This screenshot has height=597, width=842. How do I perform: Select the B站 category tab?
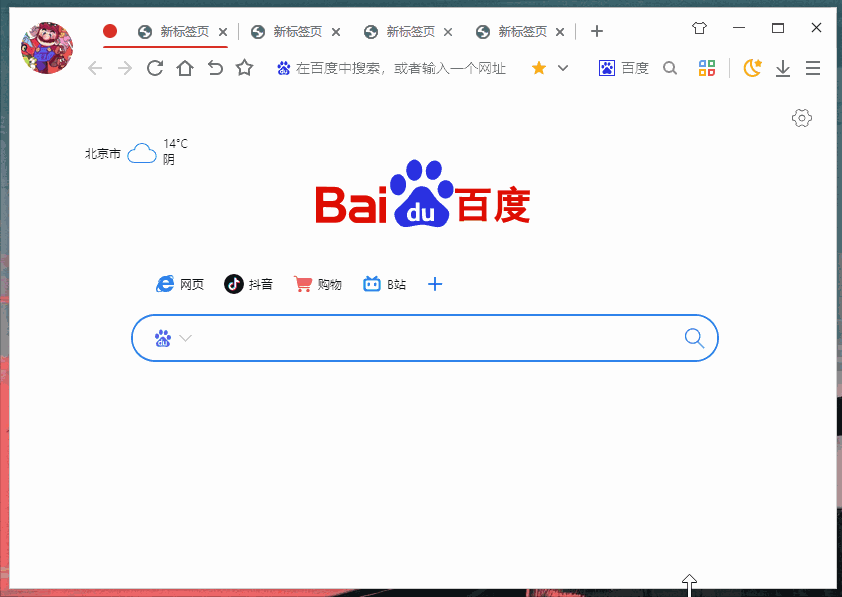click(x=384, y=284)
